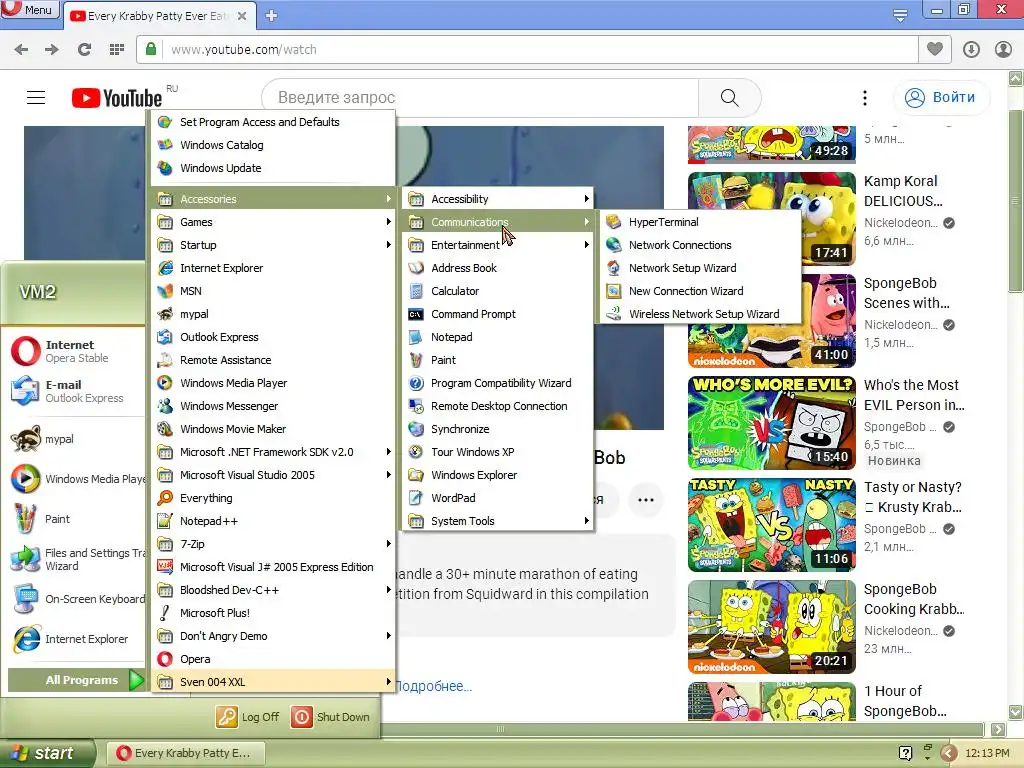Launch Microsoft Plus!

click(x=273, y=613)
